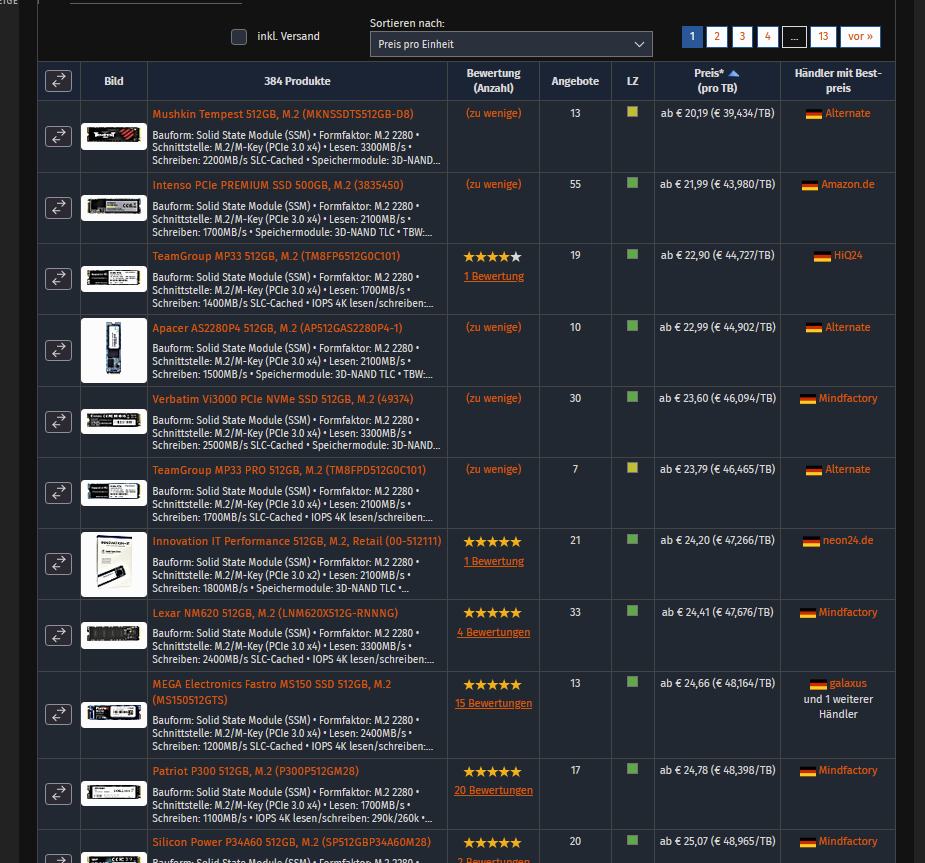
Task: Open '15 Bewertungen' for MEGA Electronics Fastro
Action: 493,703
